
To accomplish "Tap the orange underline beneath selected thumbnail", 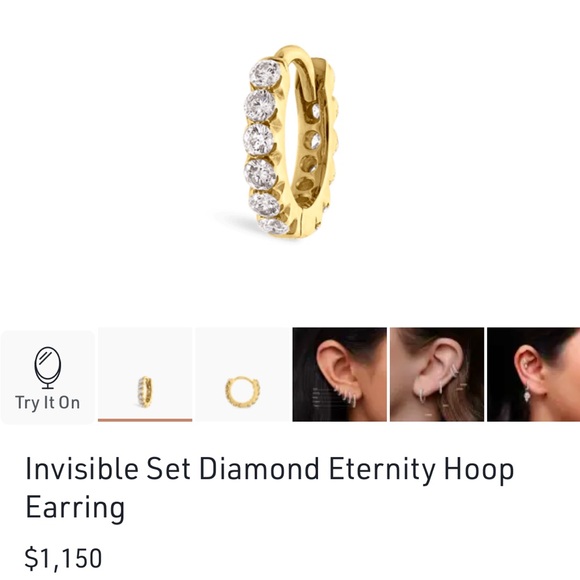I will (145, 420).
